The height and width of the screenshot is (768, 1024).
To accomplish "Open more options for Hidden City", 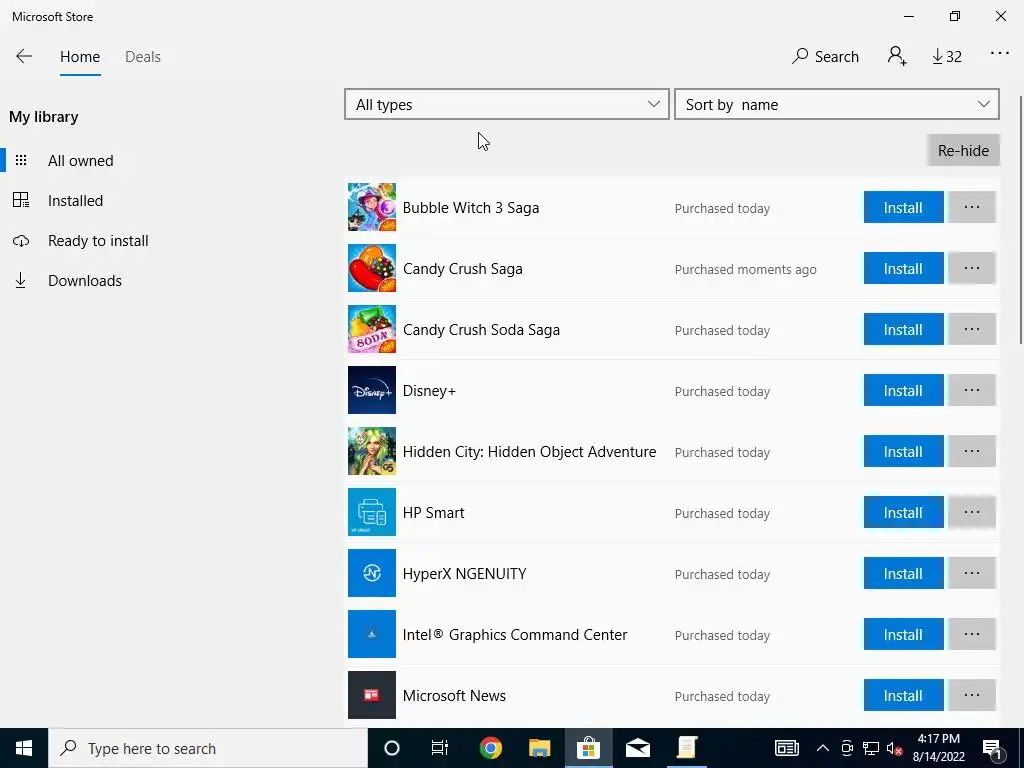I will 972,451.
